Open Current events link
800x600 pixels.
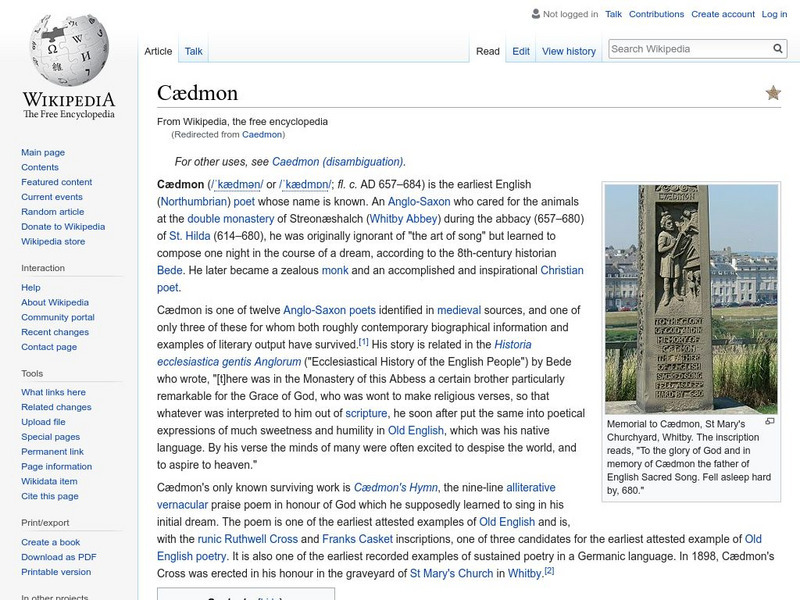(52, 196)
